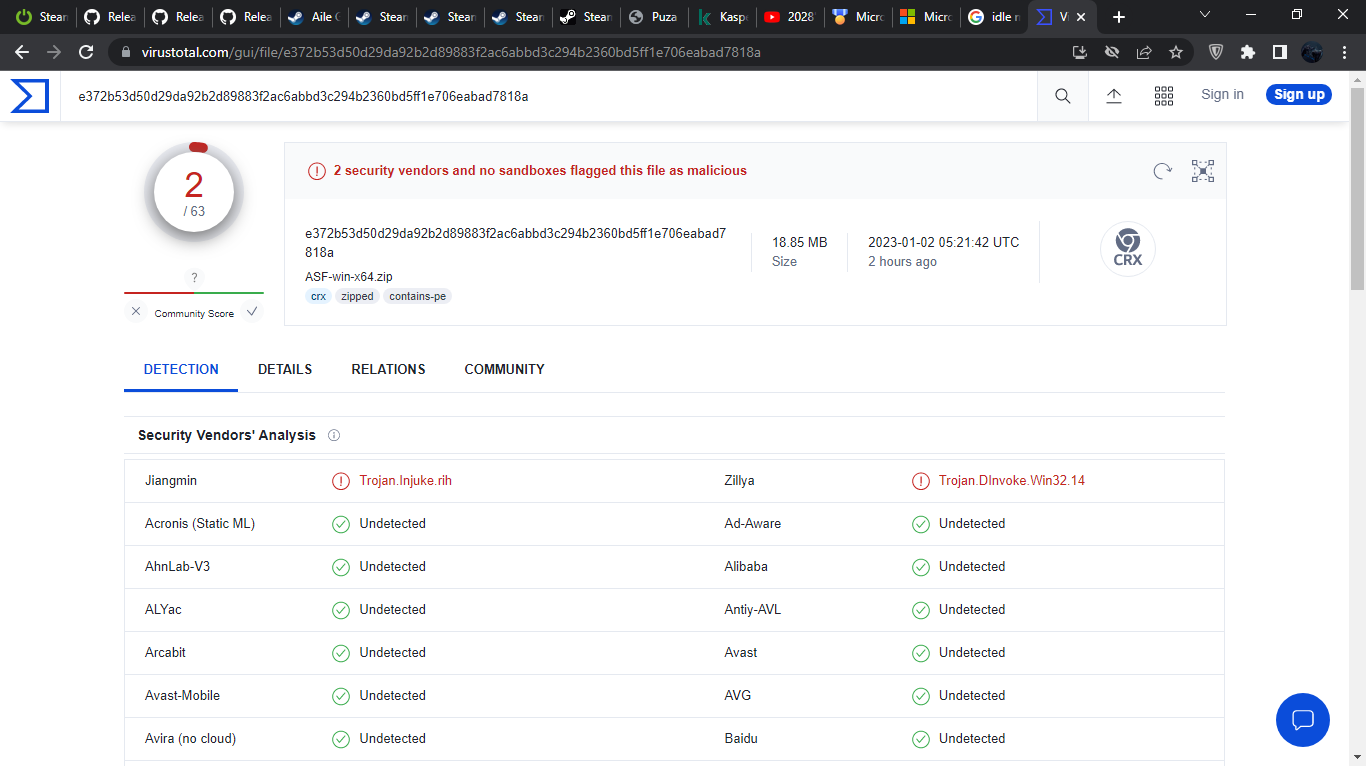1366x766 pixels.
Task: Click the 2023-01-02 05:21:42 UTC timestamp
Action: tap(943, 242)
